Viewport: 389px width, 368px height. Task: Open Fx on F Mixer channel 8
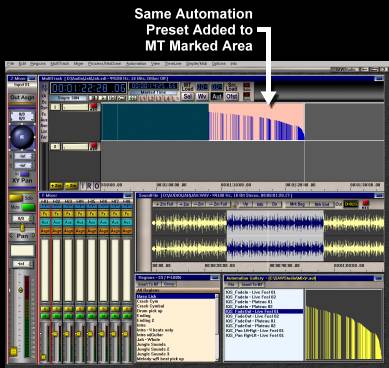point(127,214)
